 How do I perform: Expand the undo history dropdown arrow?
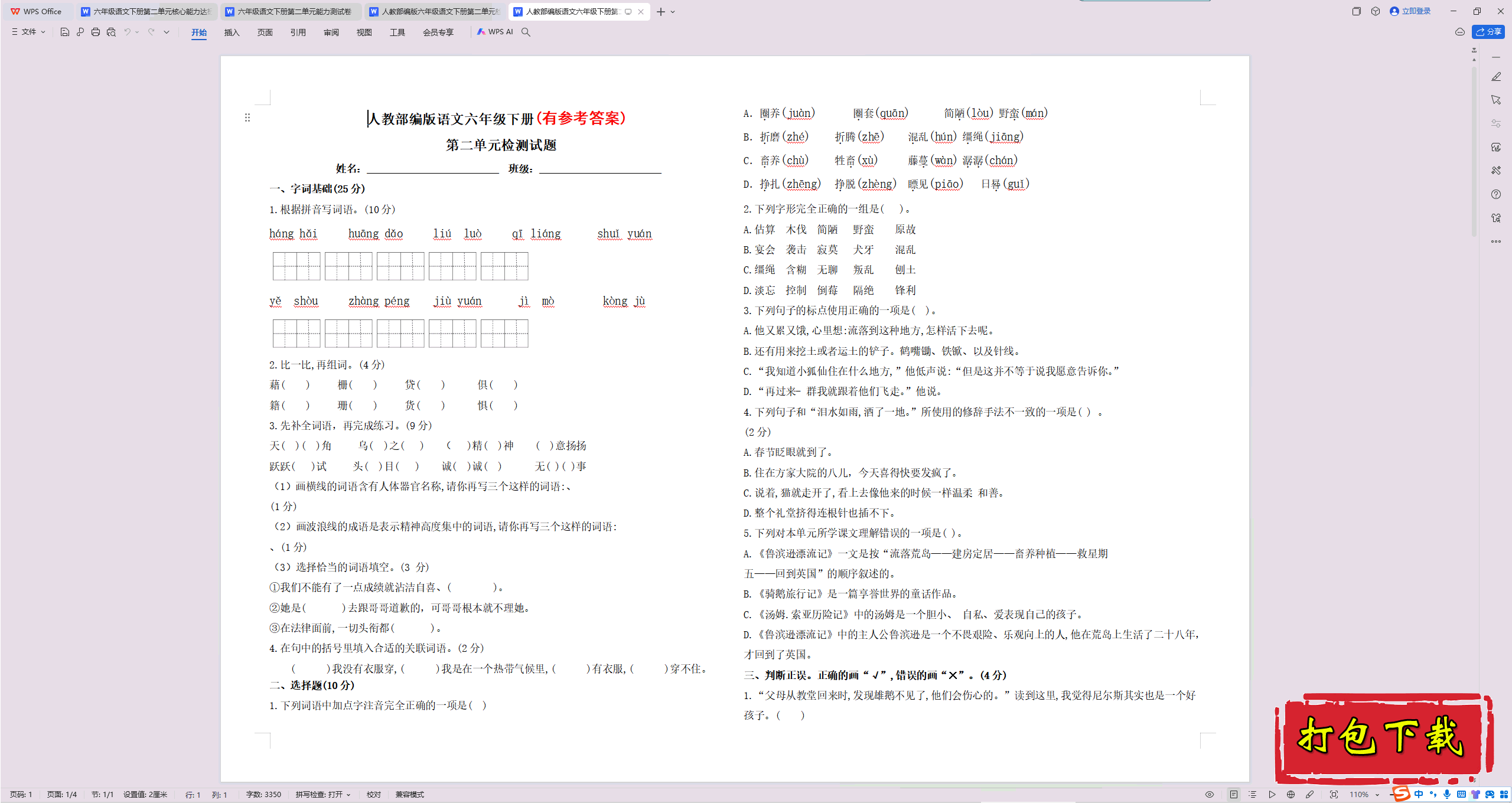tap(137, 32)
